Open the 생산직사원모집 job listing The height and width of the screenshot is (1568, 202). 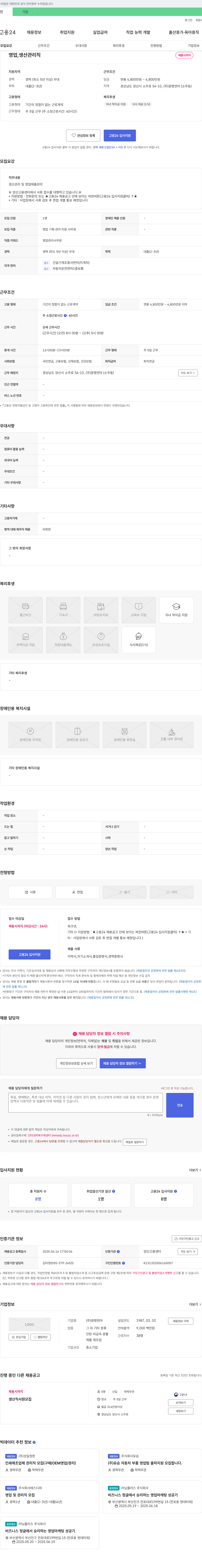point(20,1399)
